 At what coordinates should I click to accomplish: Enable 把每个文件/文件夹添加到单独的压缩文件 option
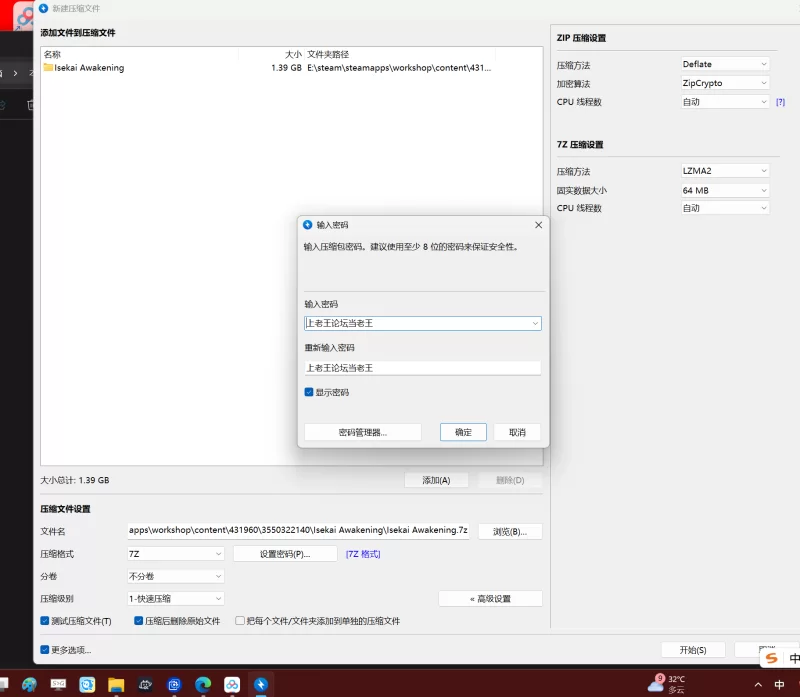click(x=239, y=621)
